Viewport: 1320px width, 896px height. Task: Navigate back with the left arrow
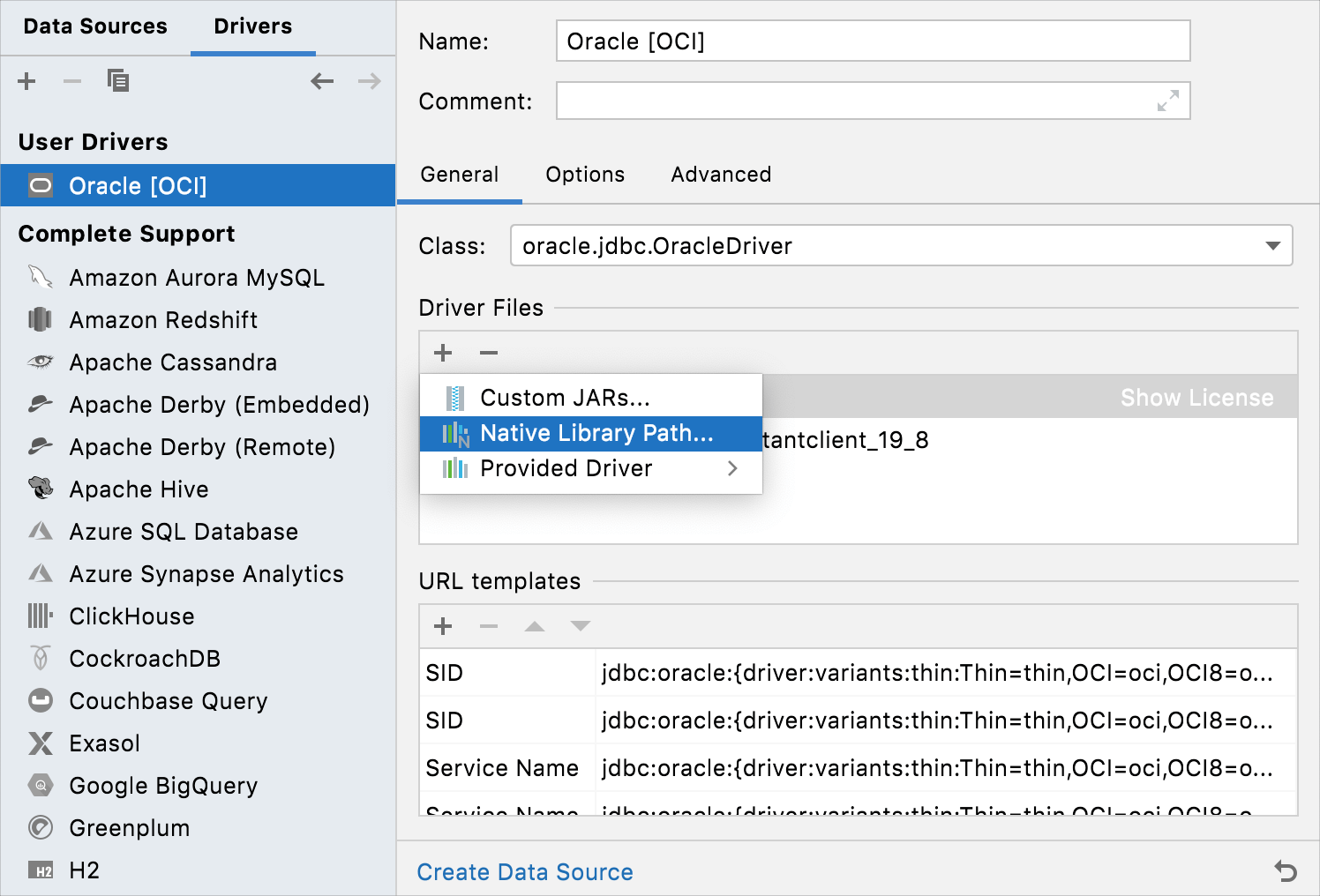pos(322,80)
